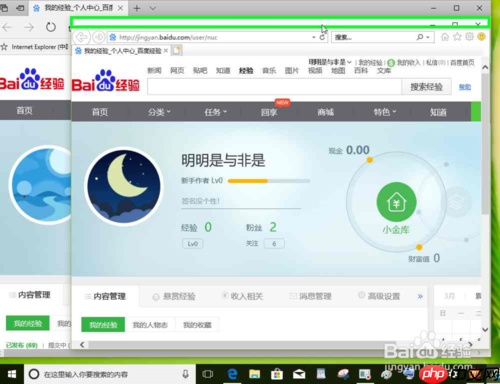Click the vertical scrollbar down arrow in IE
Screen dimensions: 500x384
pos(485,330)
